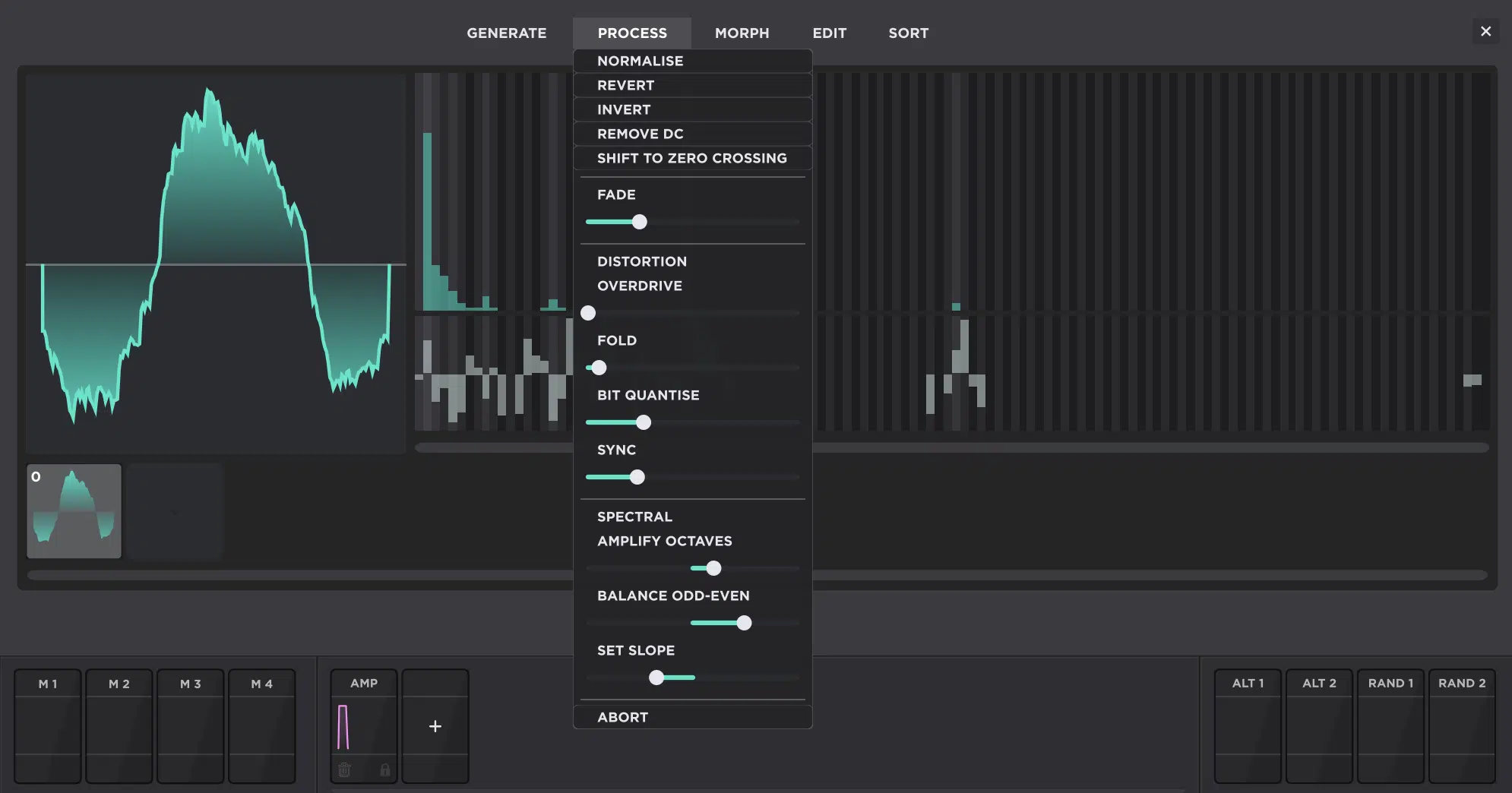Add a new modulator with plus button

pyautogui.click(x=435, y=726)
